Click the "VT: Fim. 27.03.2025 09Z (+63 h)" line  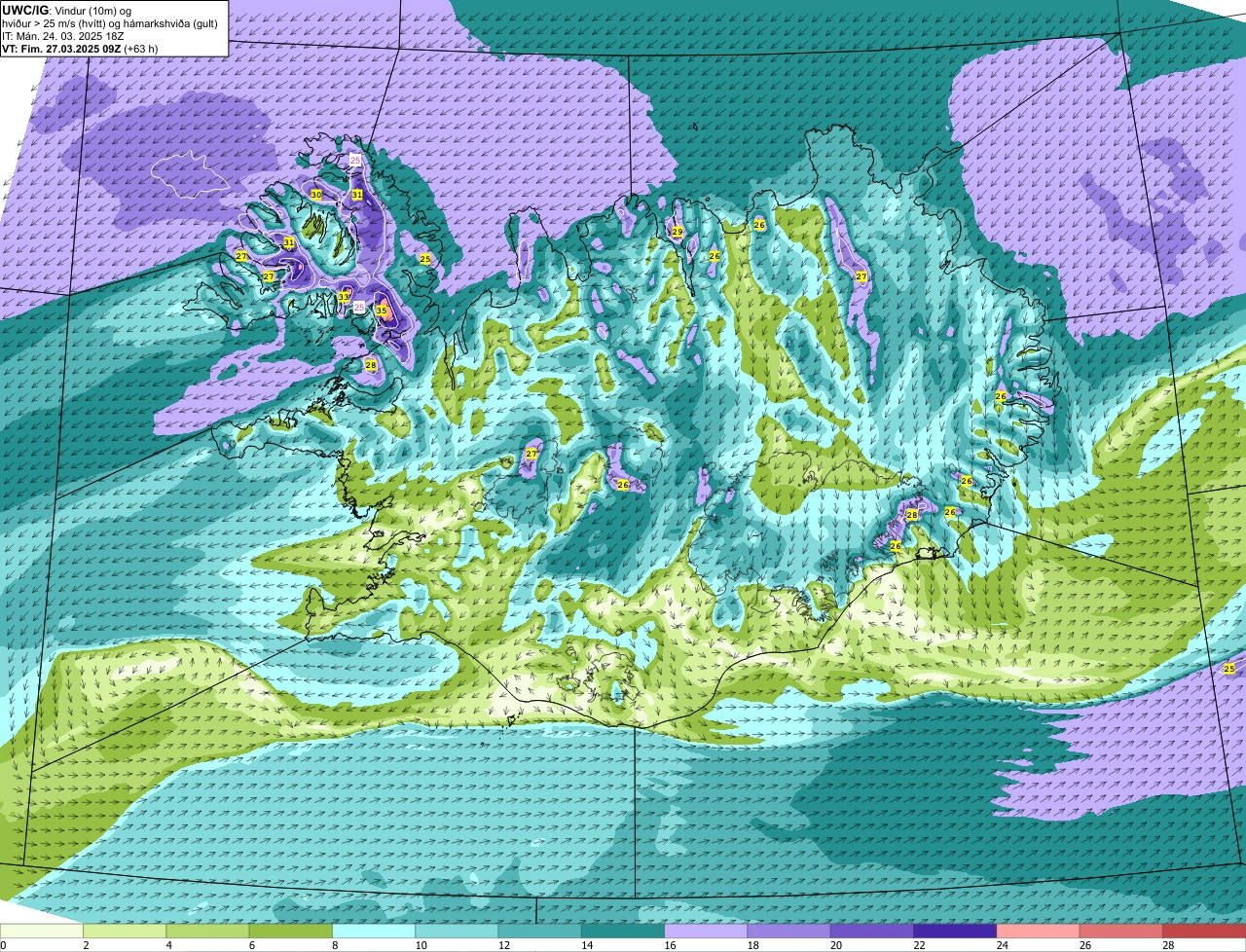point(81,48)
